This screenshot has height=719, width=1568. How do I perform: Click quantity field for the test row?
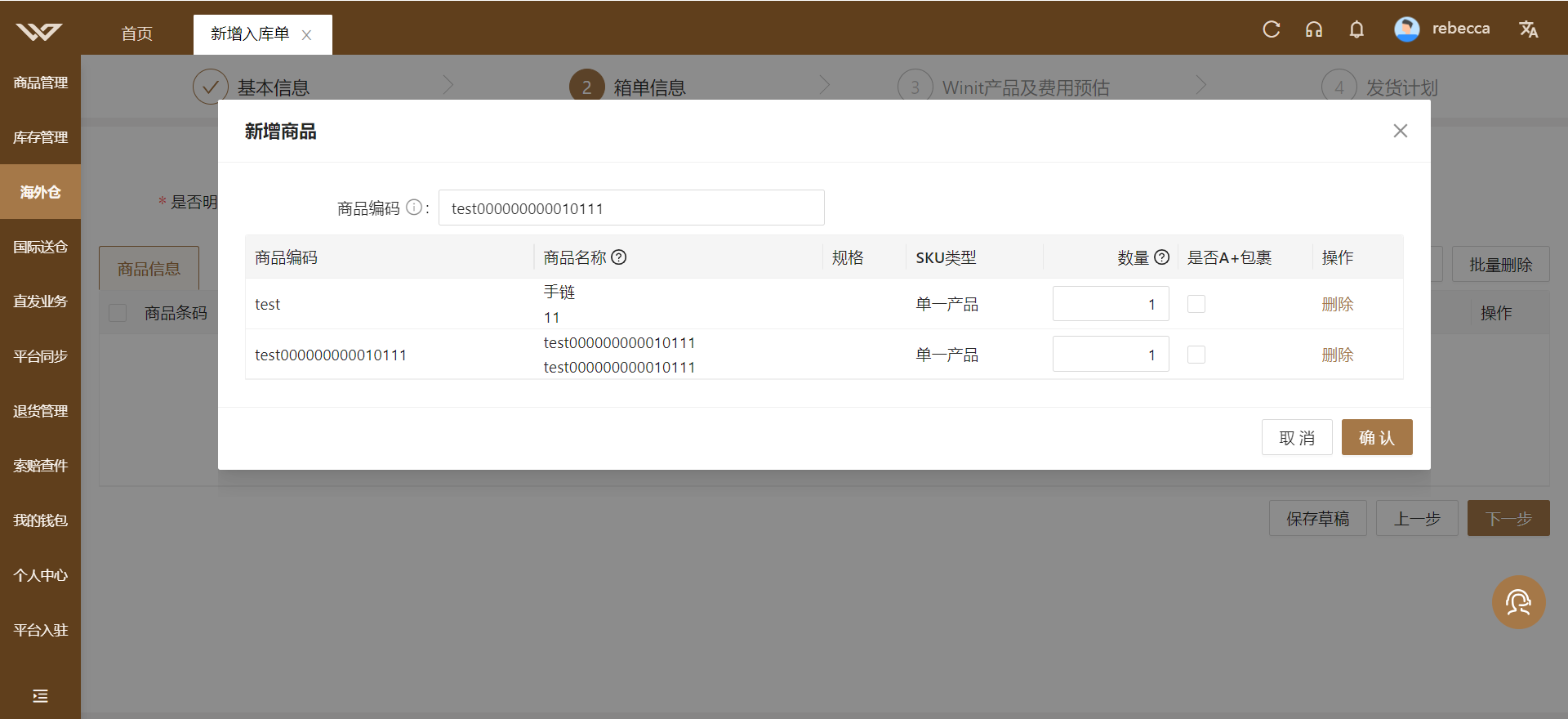pyautogui.click(x=1111, y=304)
